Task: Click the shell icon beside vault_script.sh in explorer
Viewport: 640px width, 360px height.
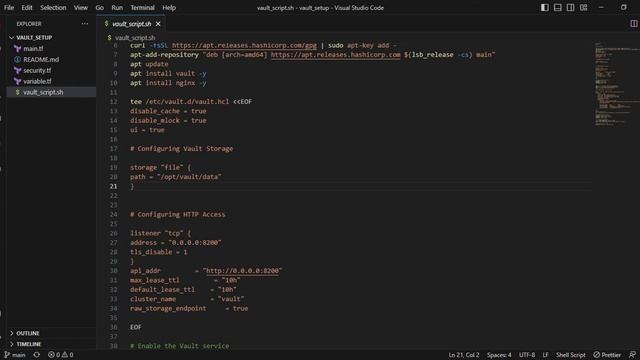Action: (17, 92)
